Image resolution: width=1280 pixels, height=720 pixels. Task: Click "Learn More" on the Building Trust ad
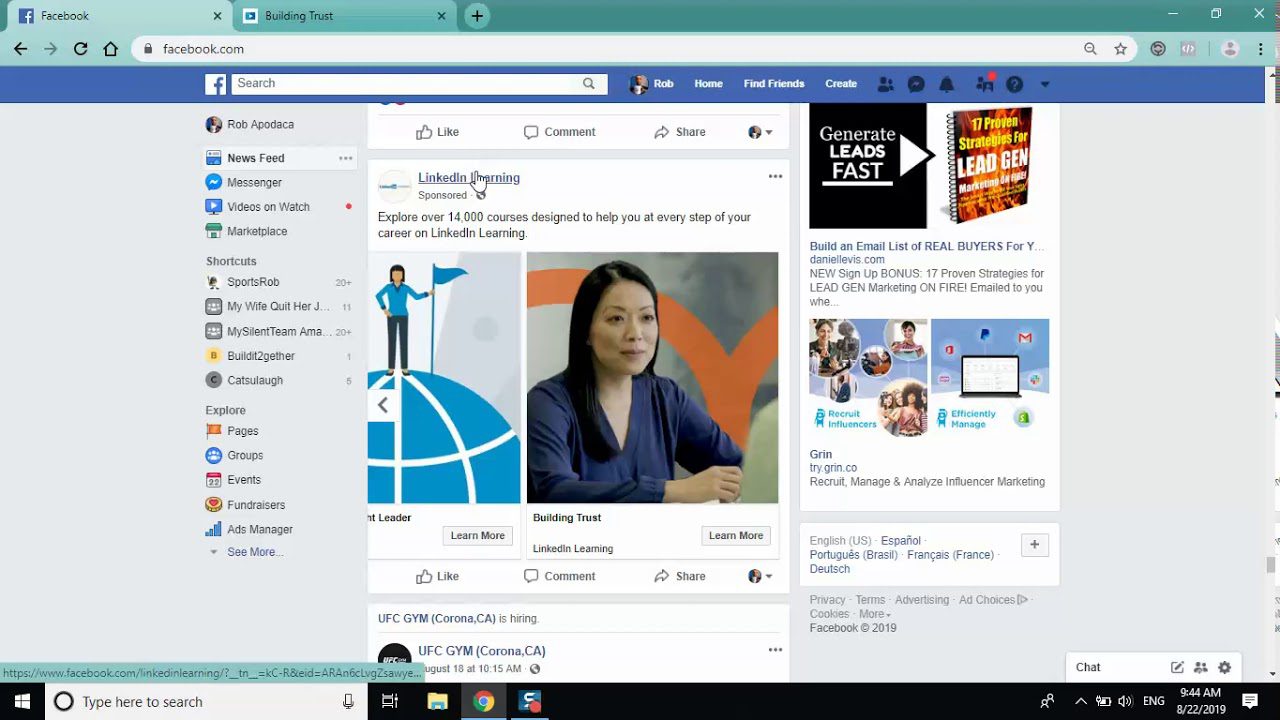[735, 535]
